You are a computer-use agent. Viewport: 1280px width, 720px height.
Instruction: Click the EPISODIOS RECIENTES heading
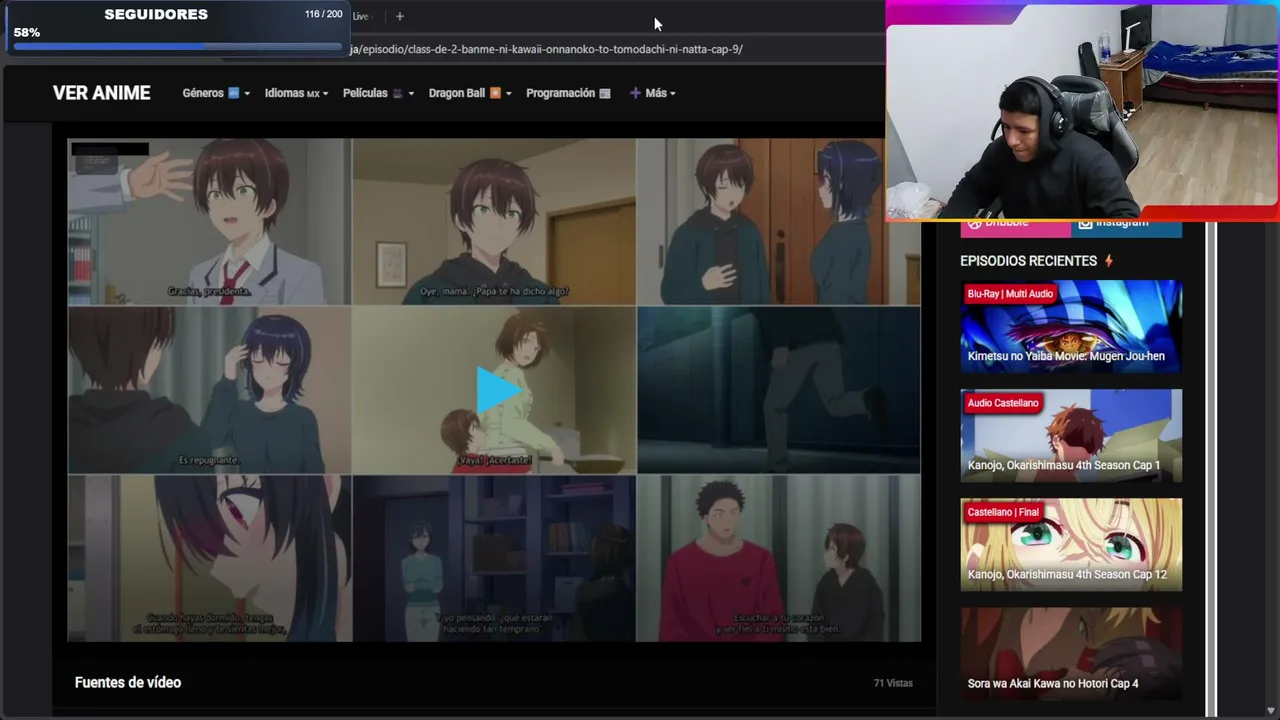coord(1028,261)
